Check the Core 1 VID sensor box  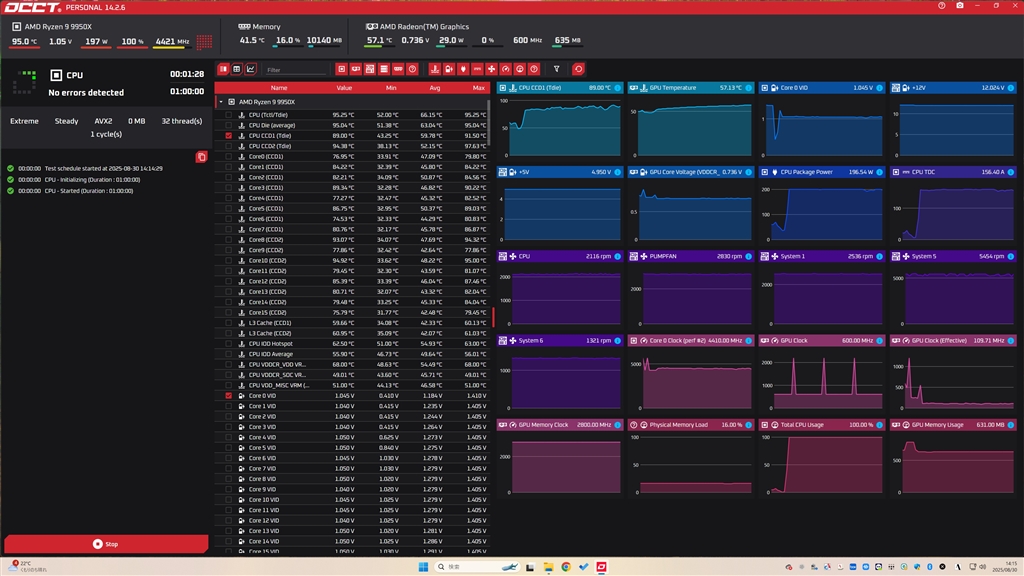(229, 406)
